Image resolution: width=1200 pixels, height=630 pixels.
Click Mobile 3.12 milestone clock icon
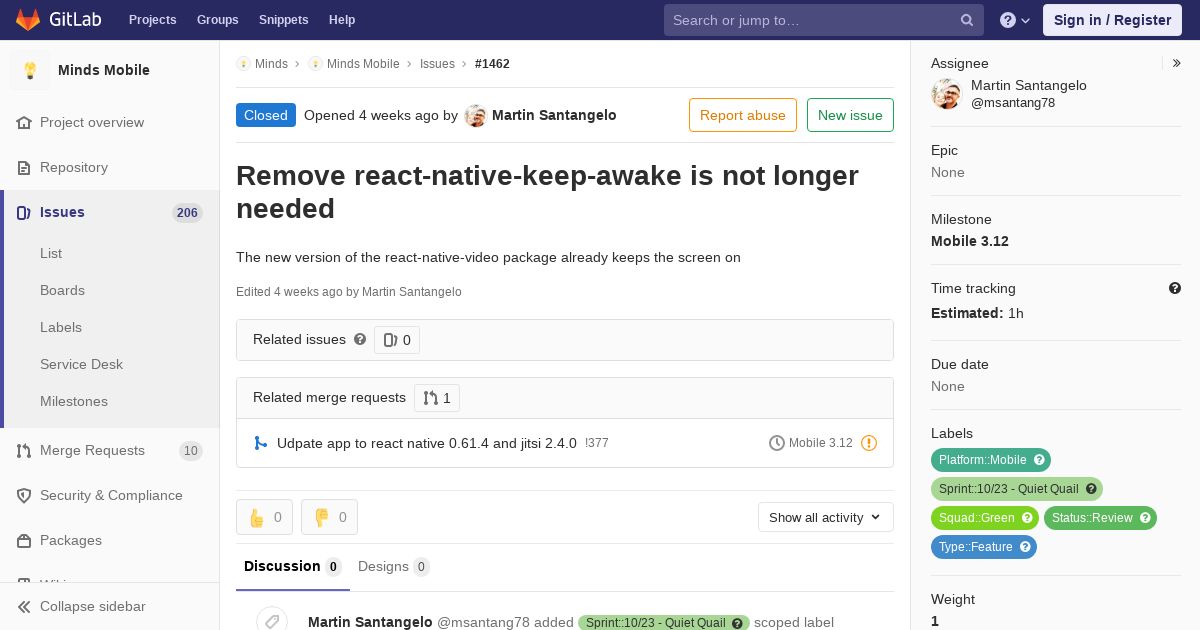[777, 443]
